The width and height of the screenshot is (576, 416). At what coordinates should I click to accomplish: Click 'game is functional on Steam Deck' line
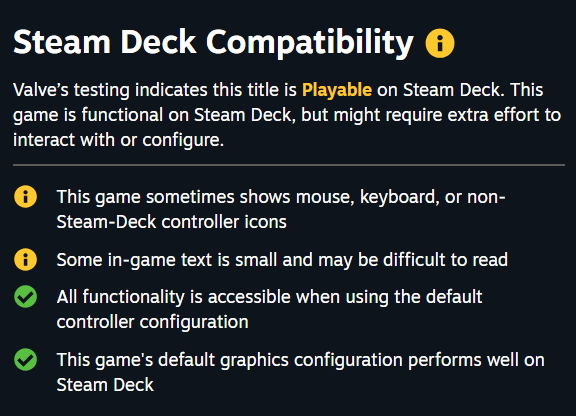(154, 115)
